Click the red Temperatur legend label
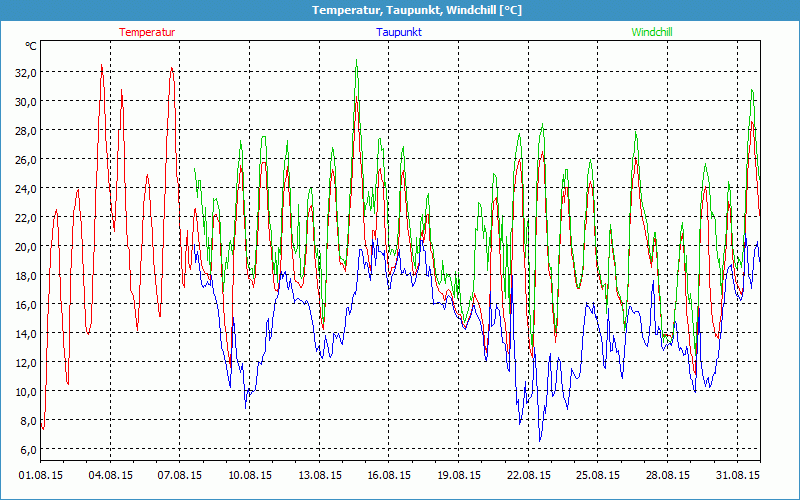Screen dimensions: 800x500 (147, 32)
